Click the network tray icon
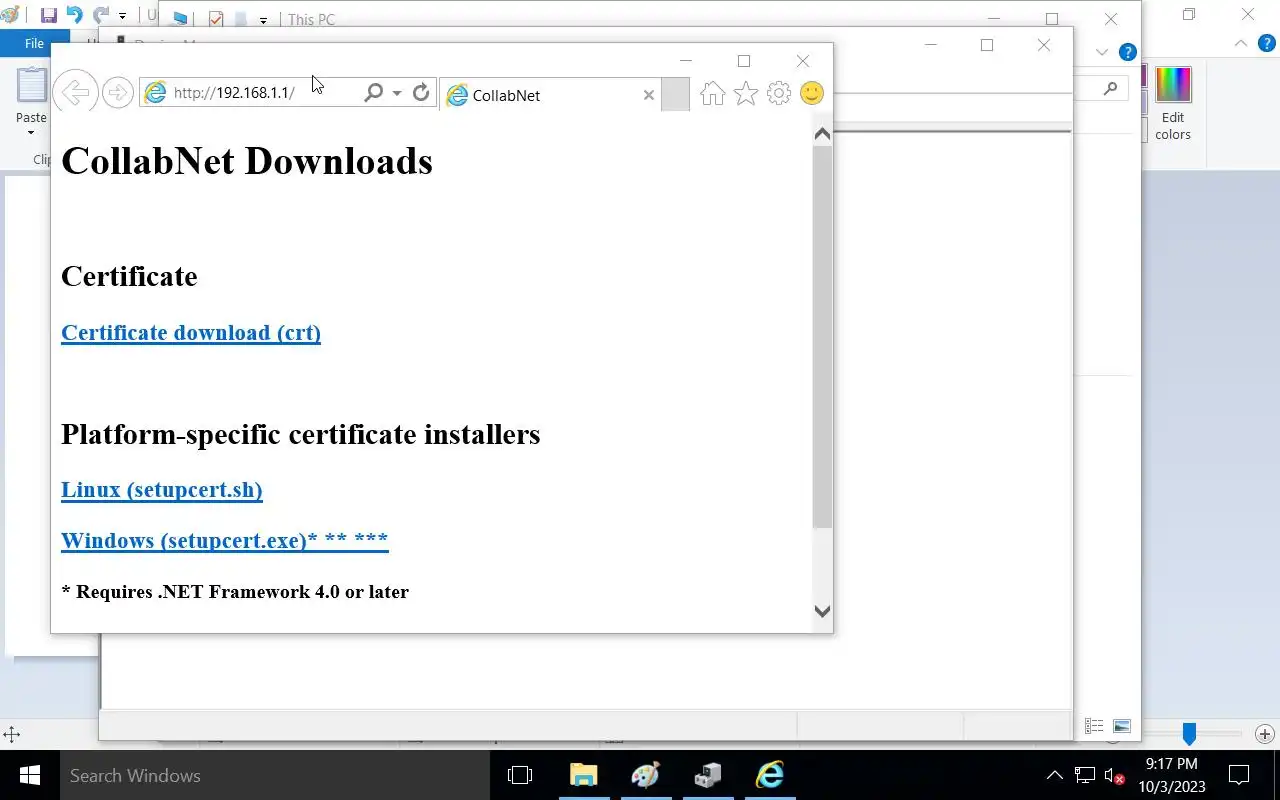The image size is (1280, 800). (x=1085, y=775)
